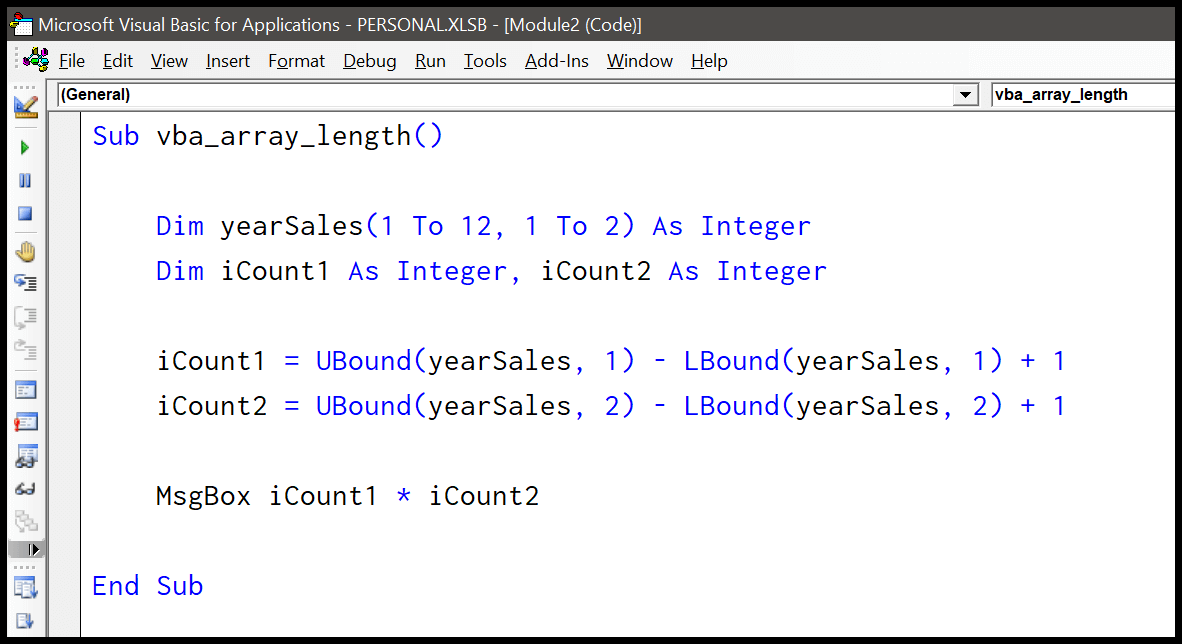Run the macro with the green Run icon
The width and height of the screenshot is (1182, 644).
(x=26, y=147)
